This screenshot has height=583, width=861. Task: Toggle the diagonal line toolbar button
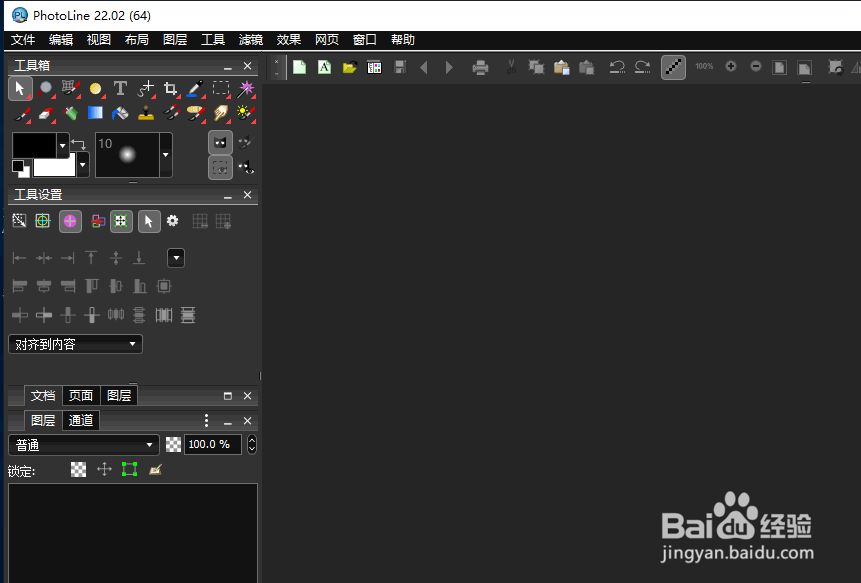pyautogui.click(x=673, y=68)
